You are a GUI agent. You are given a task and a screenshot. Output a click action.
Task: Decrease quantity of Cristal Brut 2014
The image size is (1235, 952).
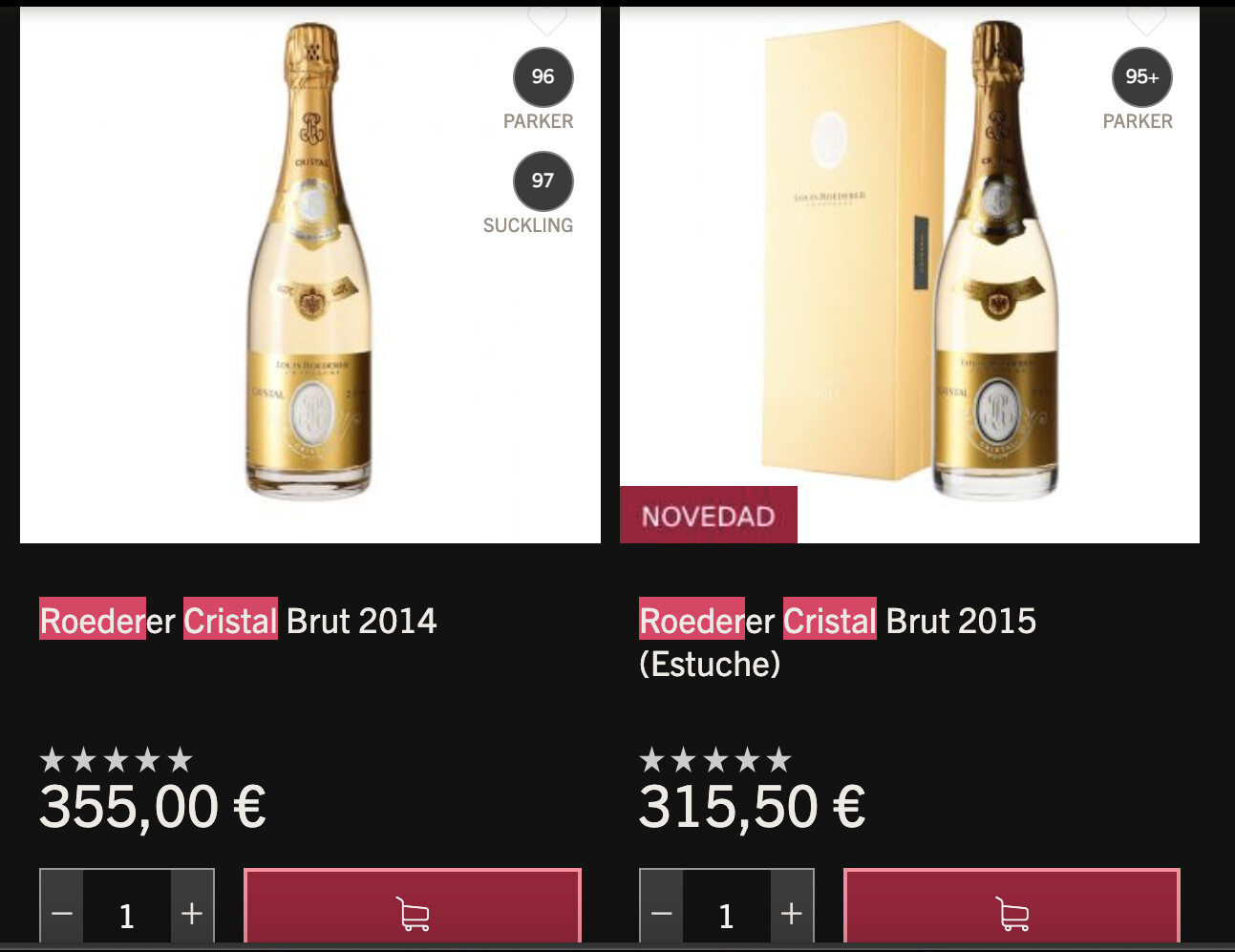coord(62,914)
